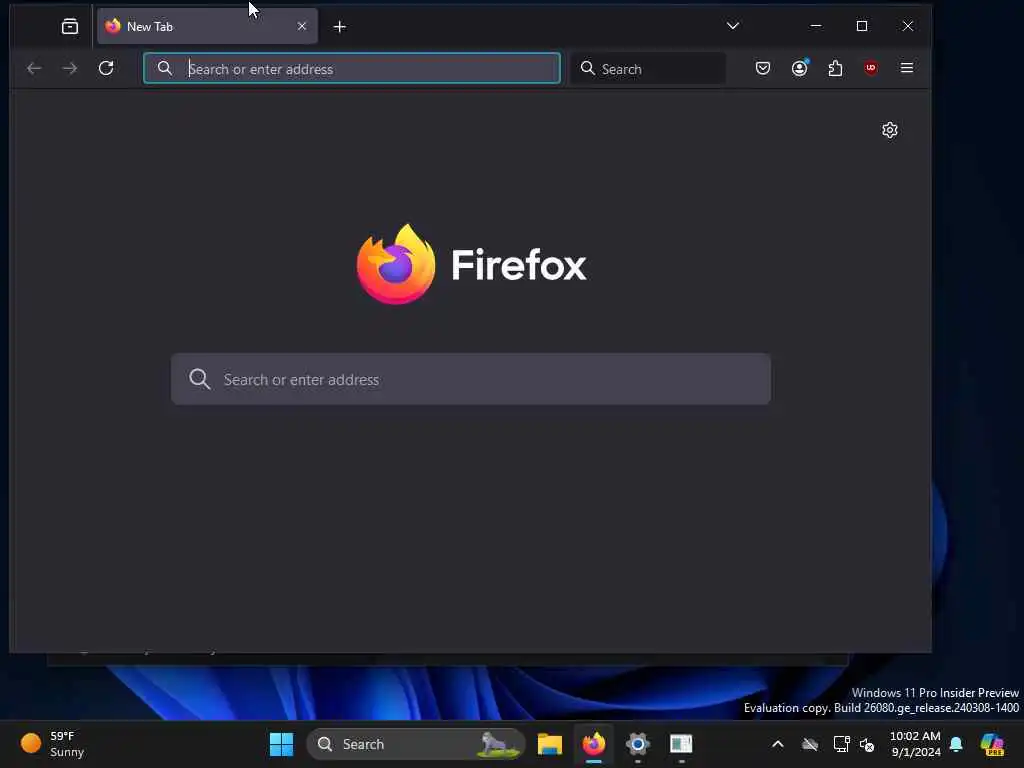Open the Settings gear app in the taskbar
The width and height of the screenshot is (1024, 768).
point(637,744)
